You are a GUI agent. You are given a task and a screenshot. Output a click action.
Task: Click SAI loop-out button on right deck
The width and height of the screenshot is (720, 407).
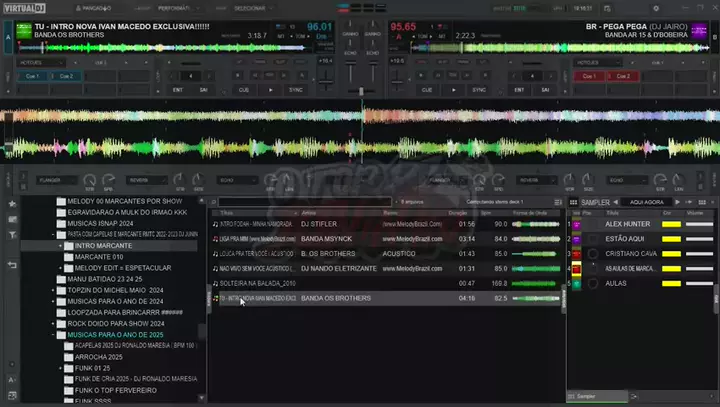(545, 90)
